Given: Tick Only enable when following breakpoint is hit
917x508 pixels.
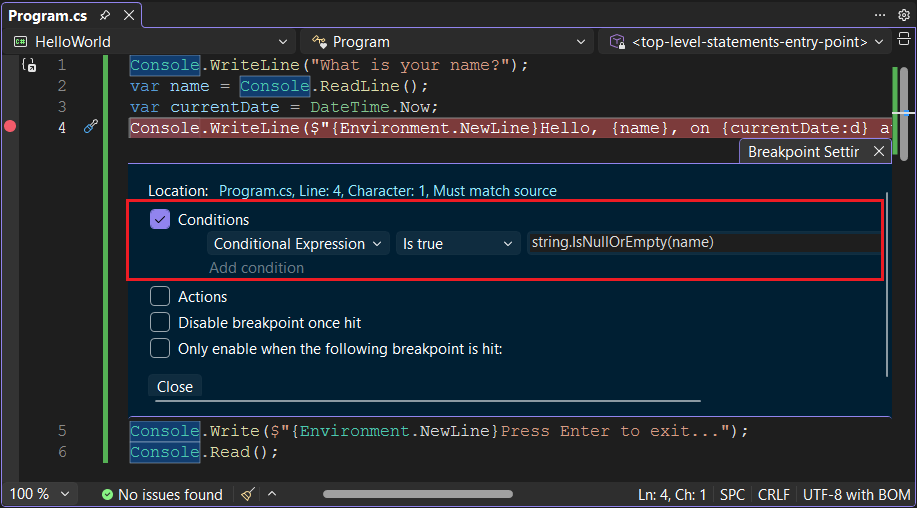Looking at the screenshot, I should pyautogui.click(x=160, y=348).
